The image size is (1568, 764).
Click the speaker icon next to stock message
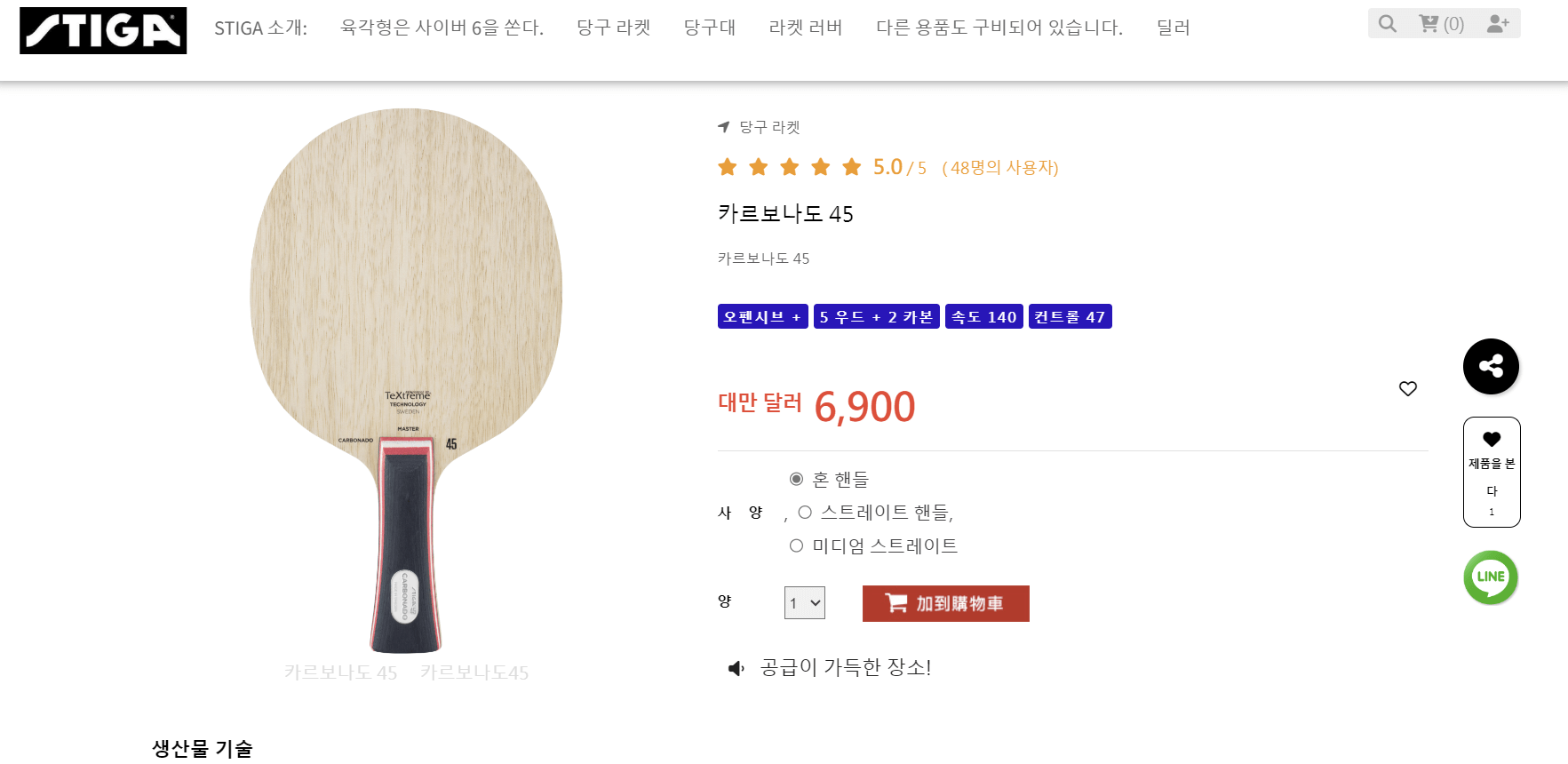click(734, 668)
